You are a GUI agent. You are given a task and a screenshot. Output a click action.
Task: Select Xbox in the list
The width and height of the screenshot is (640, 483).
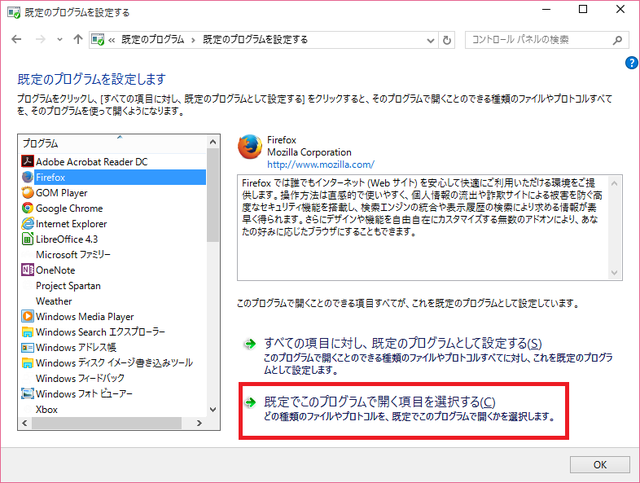[47, 410]
